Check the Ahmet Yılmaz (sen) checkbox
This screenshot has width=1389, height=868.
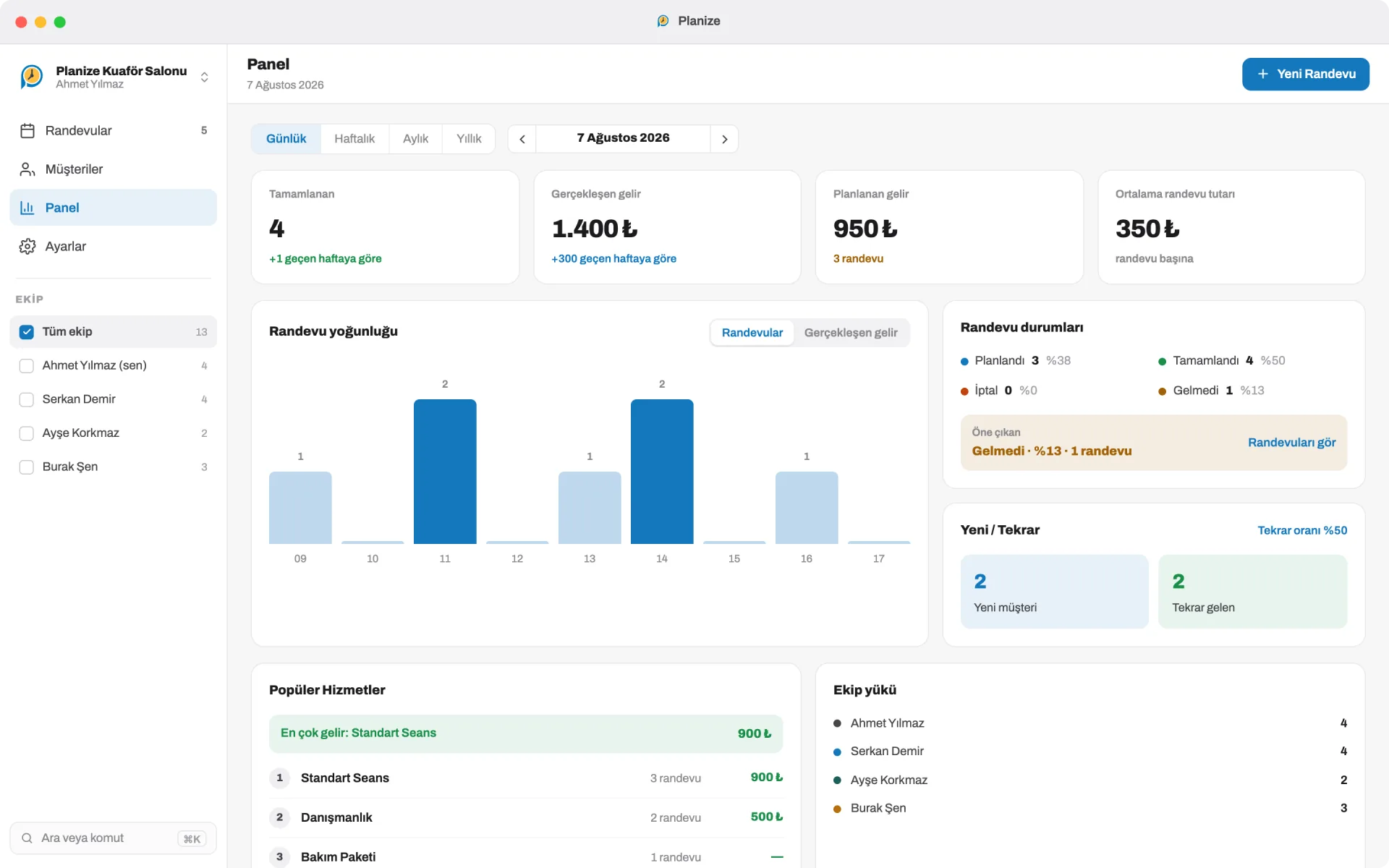tap(27, 366)
